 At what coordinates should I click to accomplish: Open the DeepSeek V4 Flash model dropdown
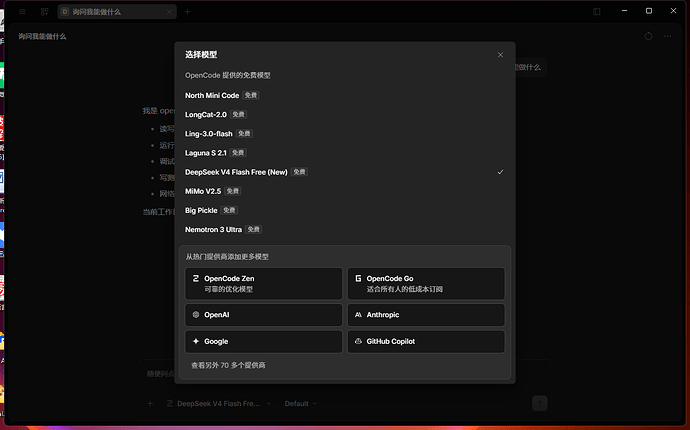coord(219,404)
